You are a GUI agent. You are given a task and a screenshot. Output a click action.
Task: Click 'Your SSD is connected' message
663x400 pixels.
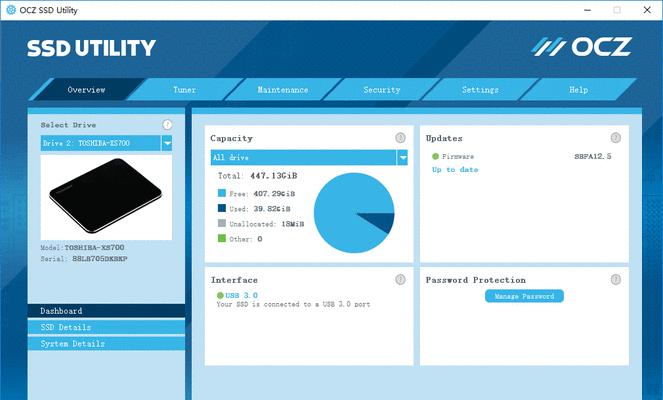[x=293, y=304]
